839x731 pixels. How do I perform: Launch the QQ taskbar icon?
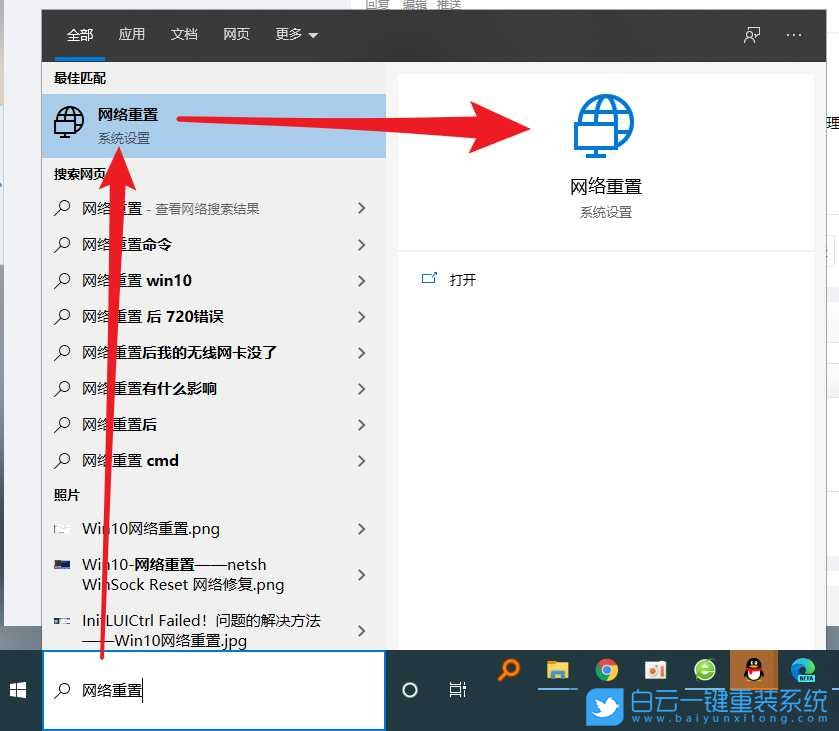coord(753,670)
